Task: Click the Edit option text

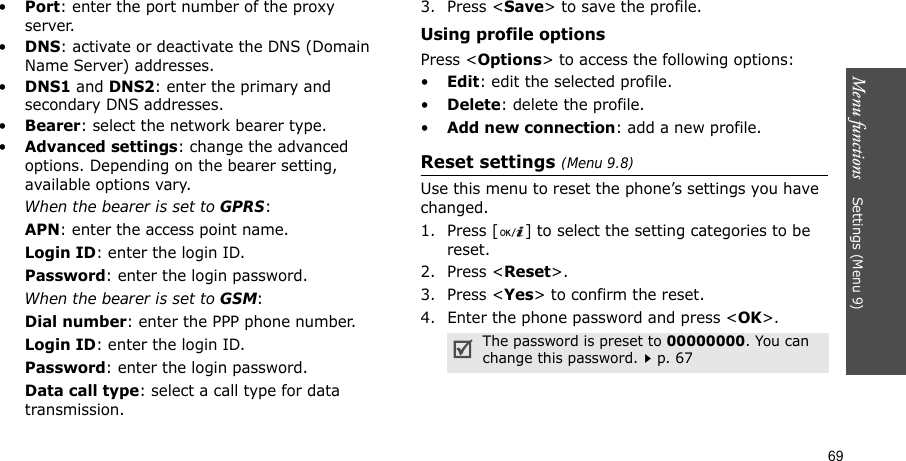Action: pyautogui.click(x=463, y=80)
